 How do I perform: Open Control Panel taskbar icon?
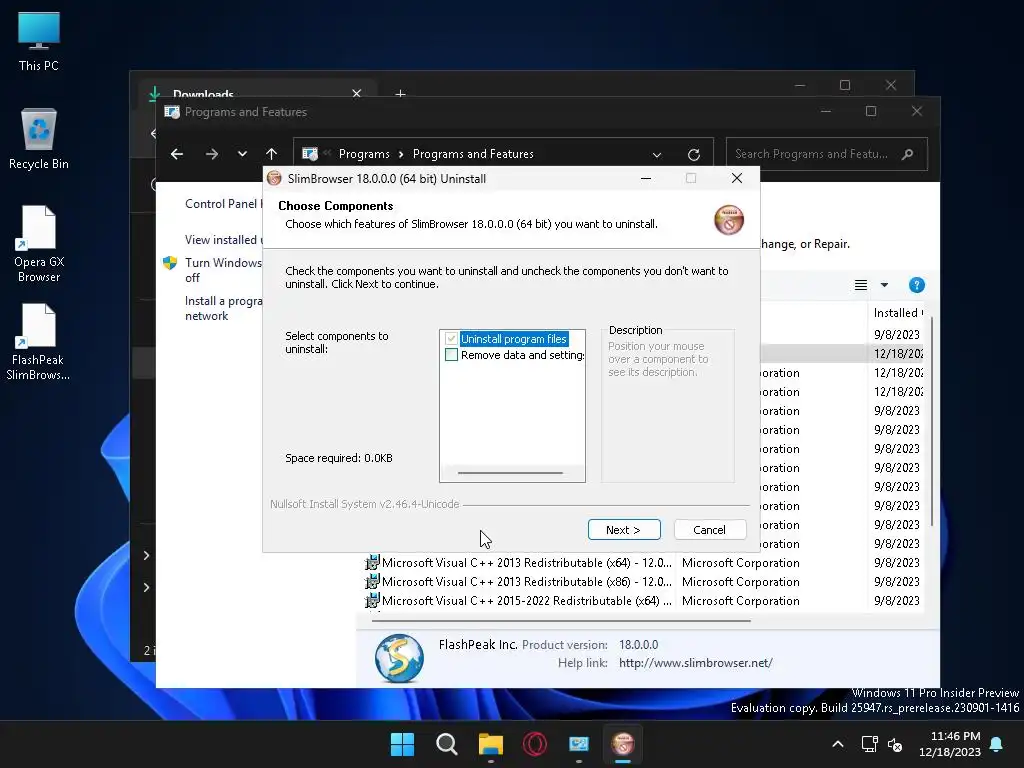pos(579,744)
